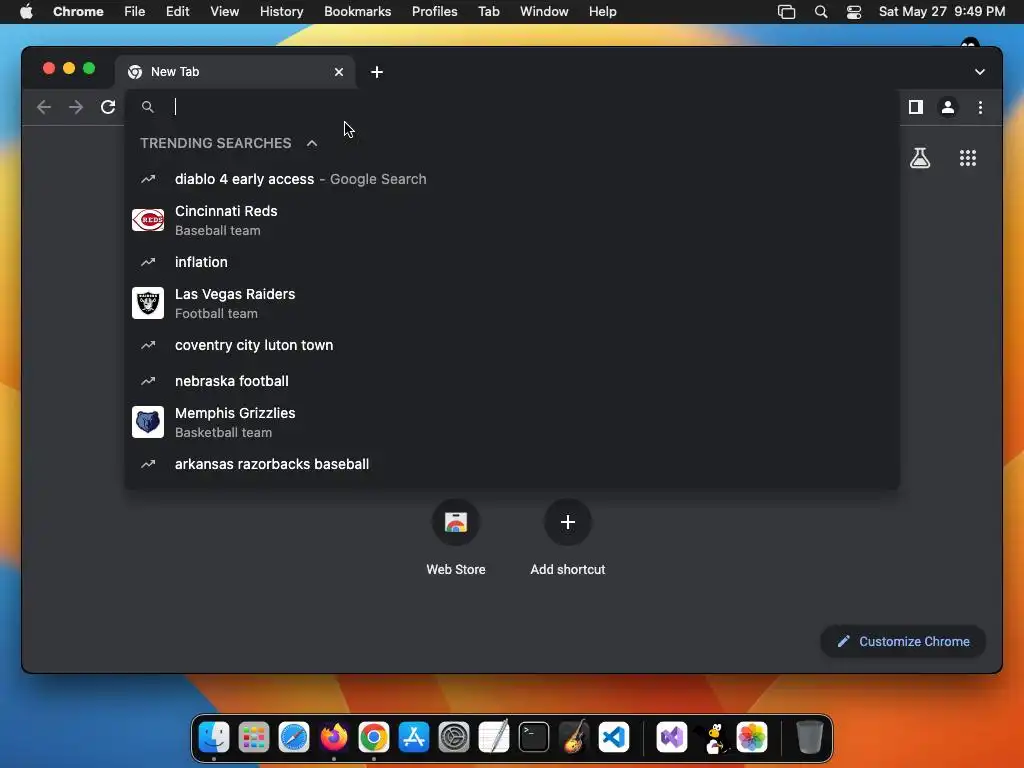Open Terminal from the Dock
The height and width of the screenshot is (768, 1024).
coord(534,737)
